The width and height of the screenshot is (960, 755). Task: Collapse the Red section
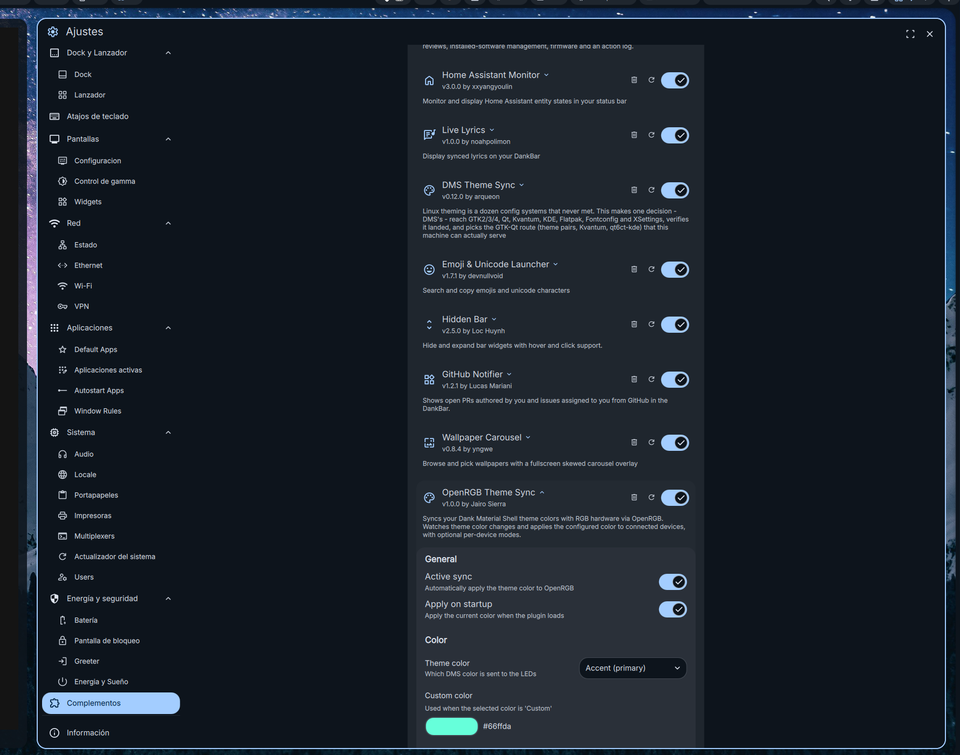pos(168,223)
